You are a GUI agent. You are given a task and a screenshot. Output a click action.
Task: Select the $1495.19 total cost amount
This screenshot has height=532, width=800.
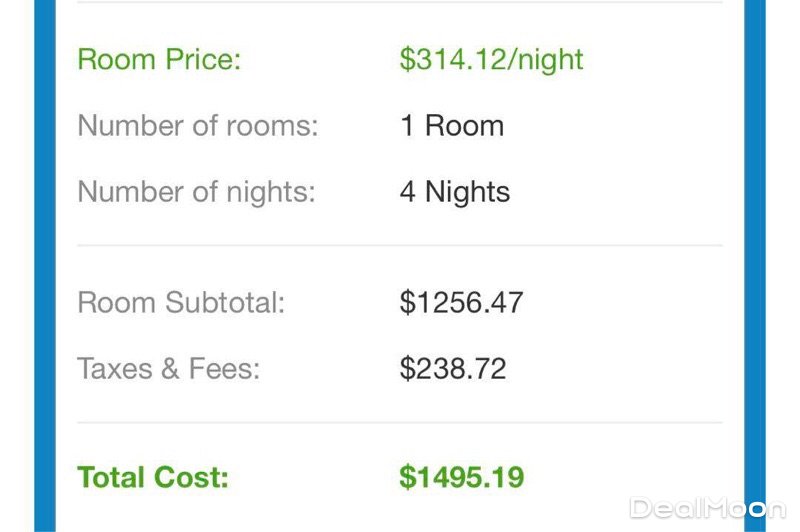[x=461, y=477]
